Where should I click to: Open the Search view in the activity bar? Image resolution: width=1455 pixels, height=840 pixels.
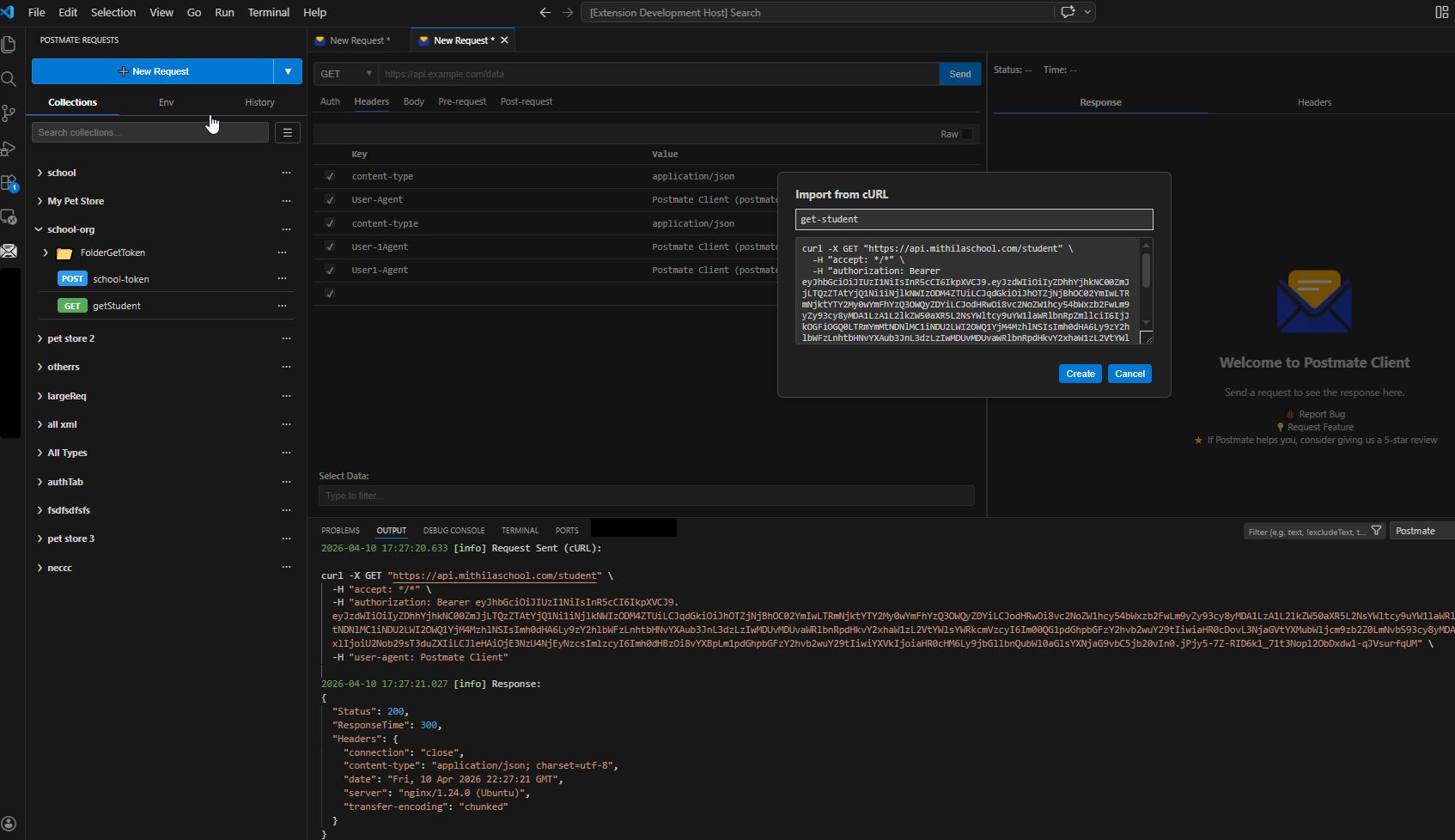coord(9,78)
